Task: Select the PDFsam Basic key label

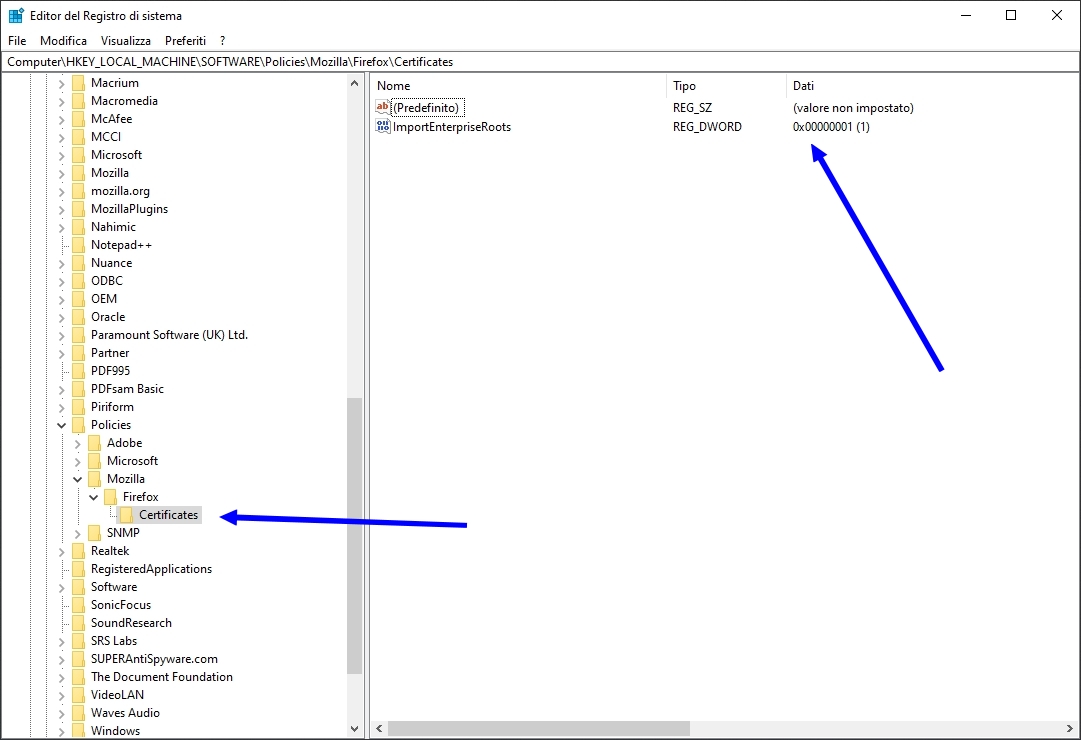Action: [x=128, y=389]
